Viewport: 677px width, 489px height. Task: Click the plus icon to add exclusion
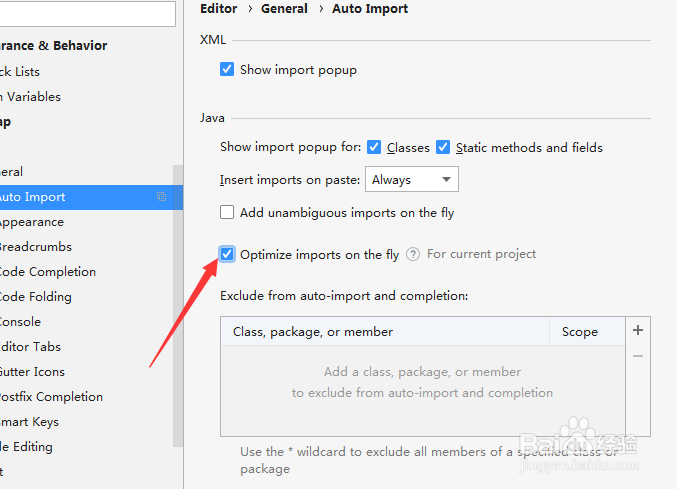click(638, 330)
